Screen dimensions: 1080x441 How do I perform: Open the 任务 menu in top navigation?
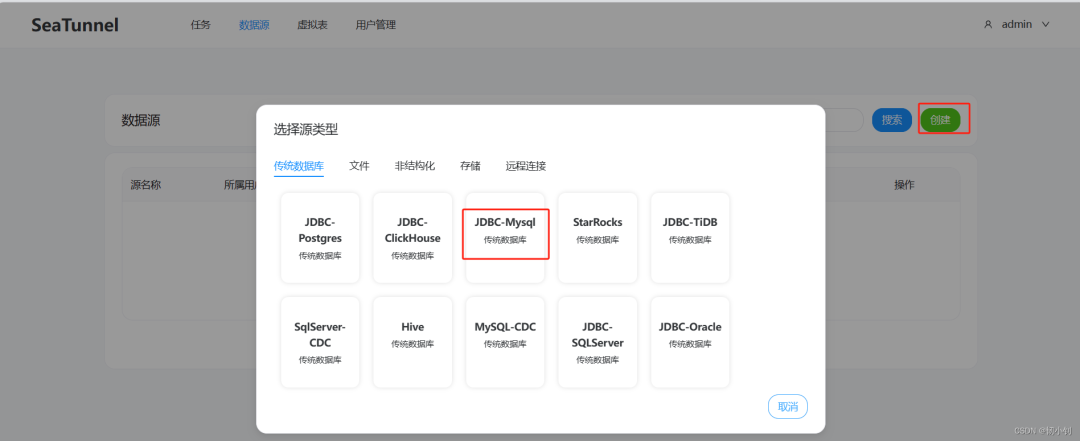tap(200, 25)
